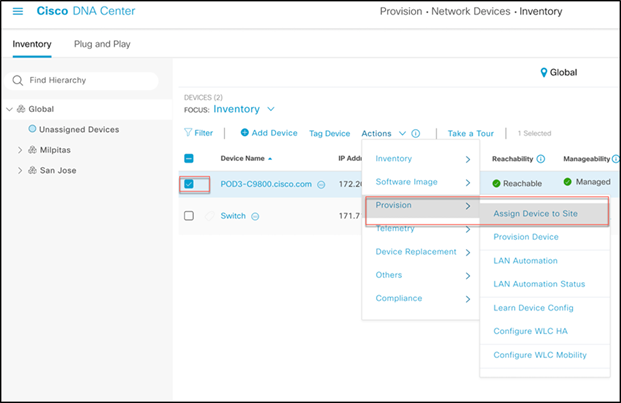Click the Manageability column header
The image size is (621, 403).
coord(587,159)
